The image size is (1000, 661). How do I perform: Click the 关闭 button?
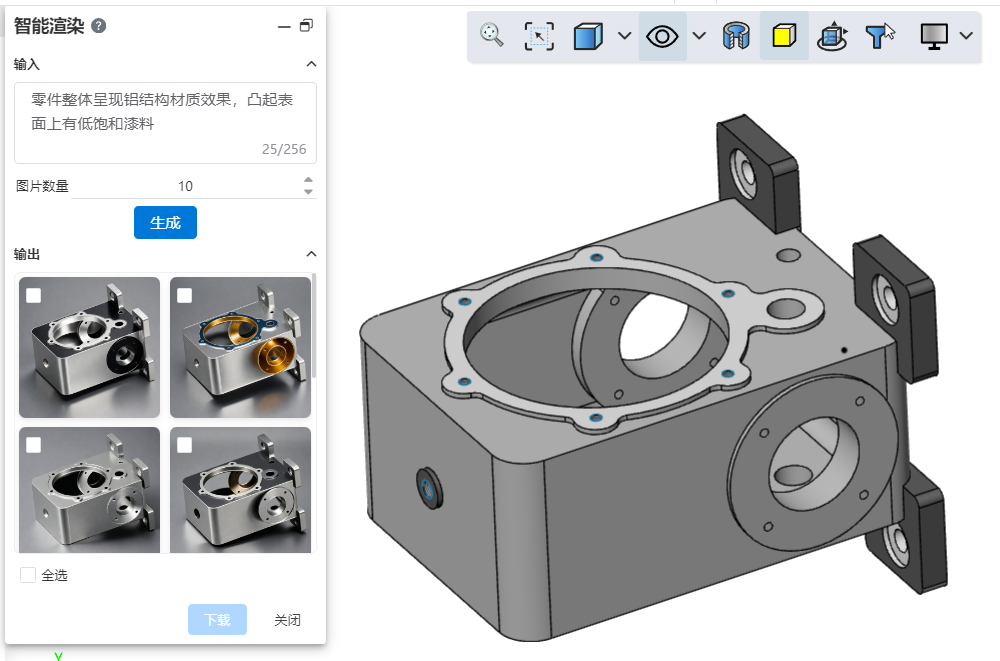(x=287, y=620)
